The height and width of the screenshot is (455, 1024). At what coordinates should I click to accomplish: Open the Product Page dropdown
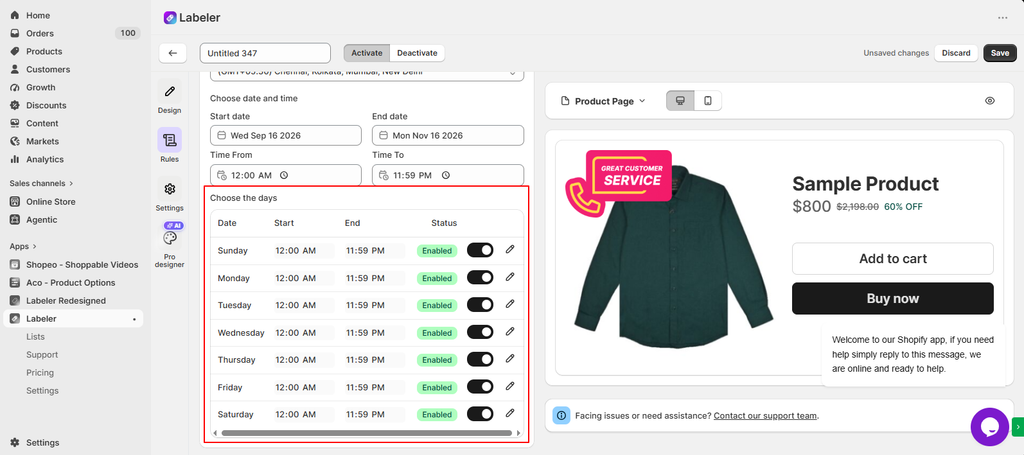point(603,101)
